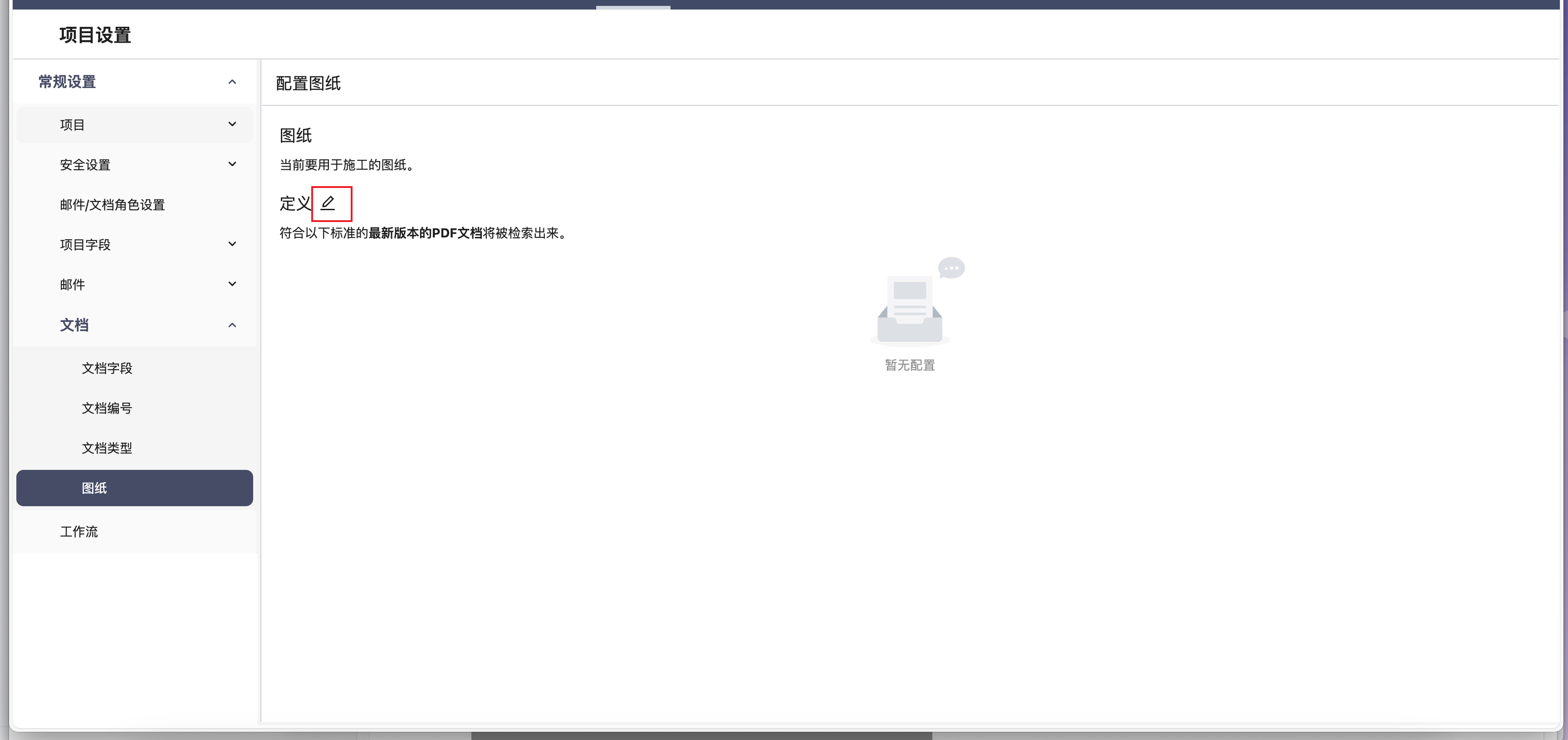Open 邮件/文档角色设置 settings page
Image resolution: width=1568 pixels, height=740 pixels.
tap(113, 205)
